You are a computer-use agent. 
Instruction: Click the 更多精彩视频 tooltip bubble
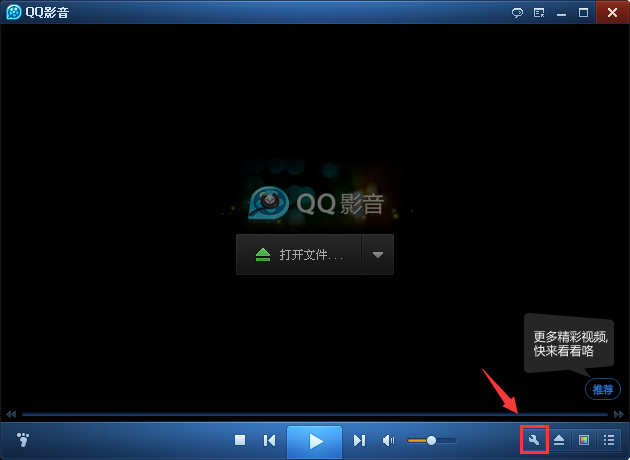tap(569, 344)
